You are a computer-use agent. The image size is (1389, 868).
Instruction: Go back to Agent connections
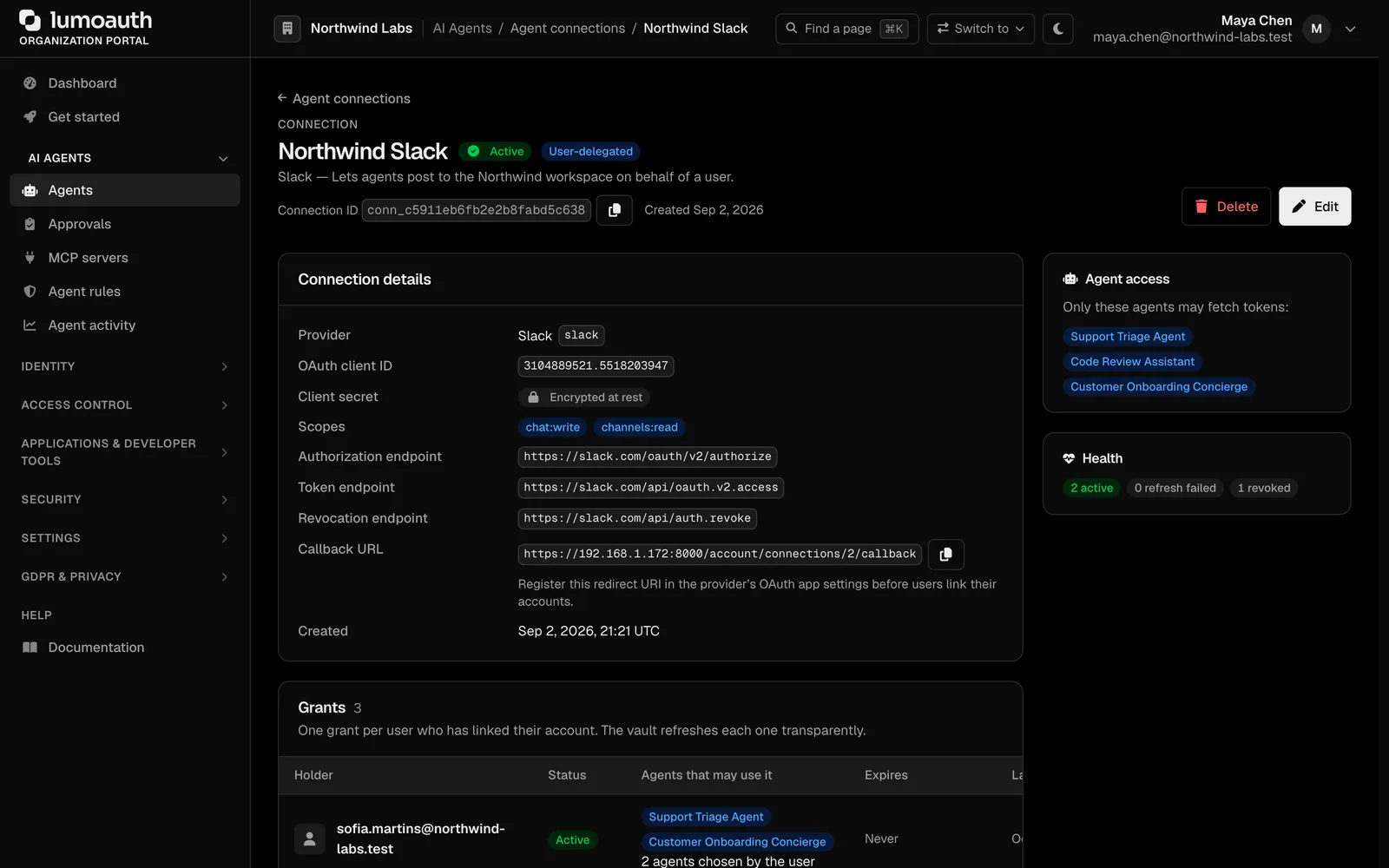344,99
